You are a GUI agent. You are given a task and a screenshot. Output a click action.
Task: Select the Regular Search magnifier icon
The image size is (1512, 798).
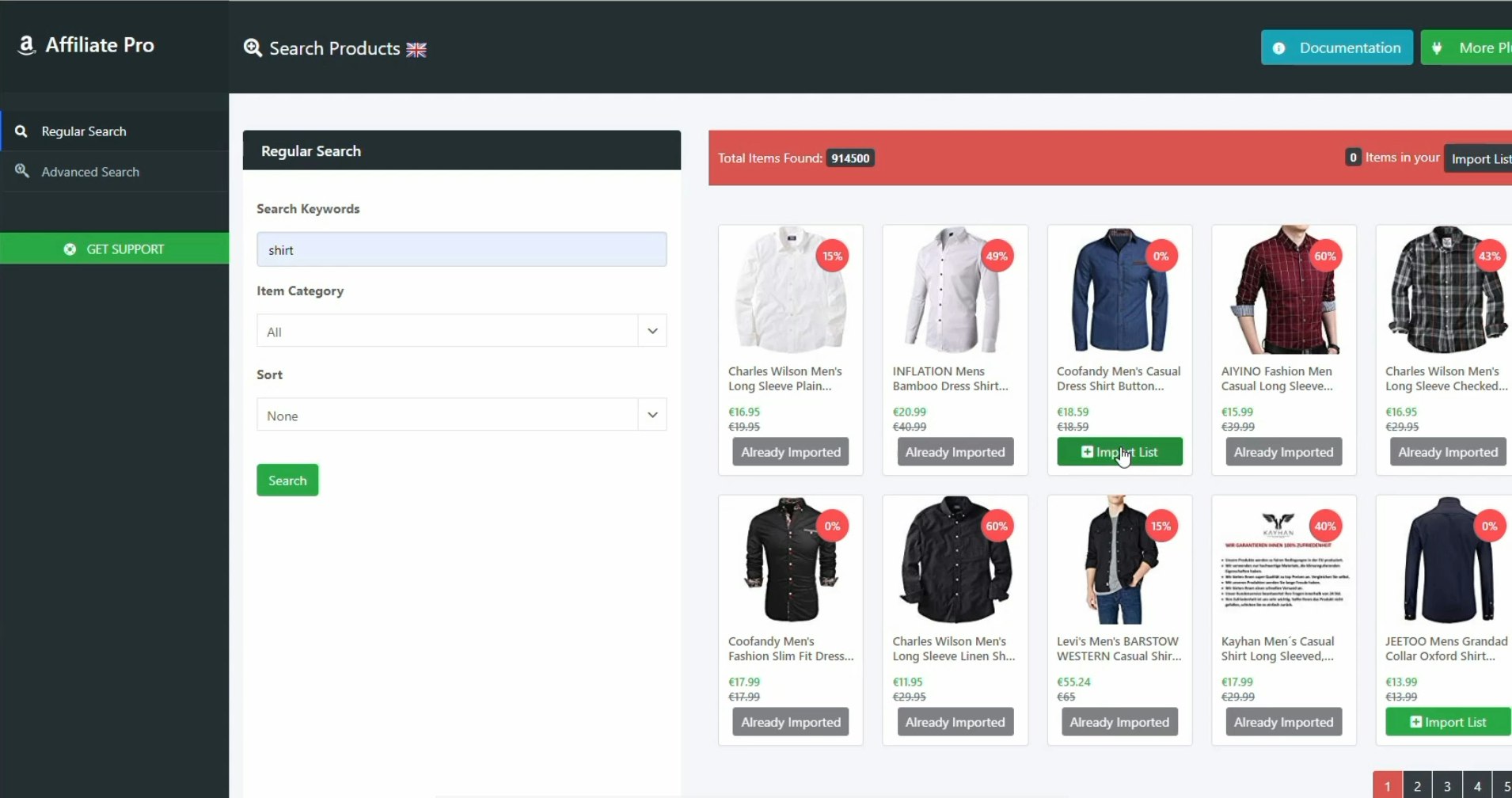pyautogui.click(x=21, y=131)
